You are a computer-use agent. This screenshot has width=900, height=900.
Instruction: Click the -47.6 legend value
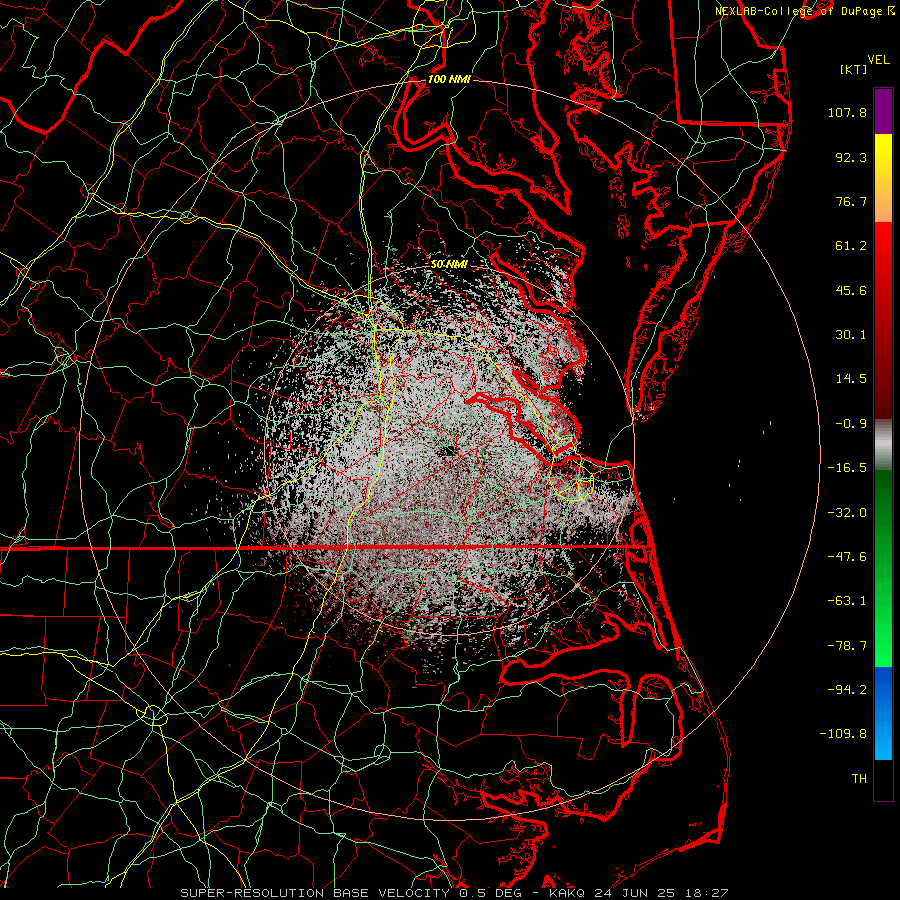coord(847,557)
